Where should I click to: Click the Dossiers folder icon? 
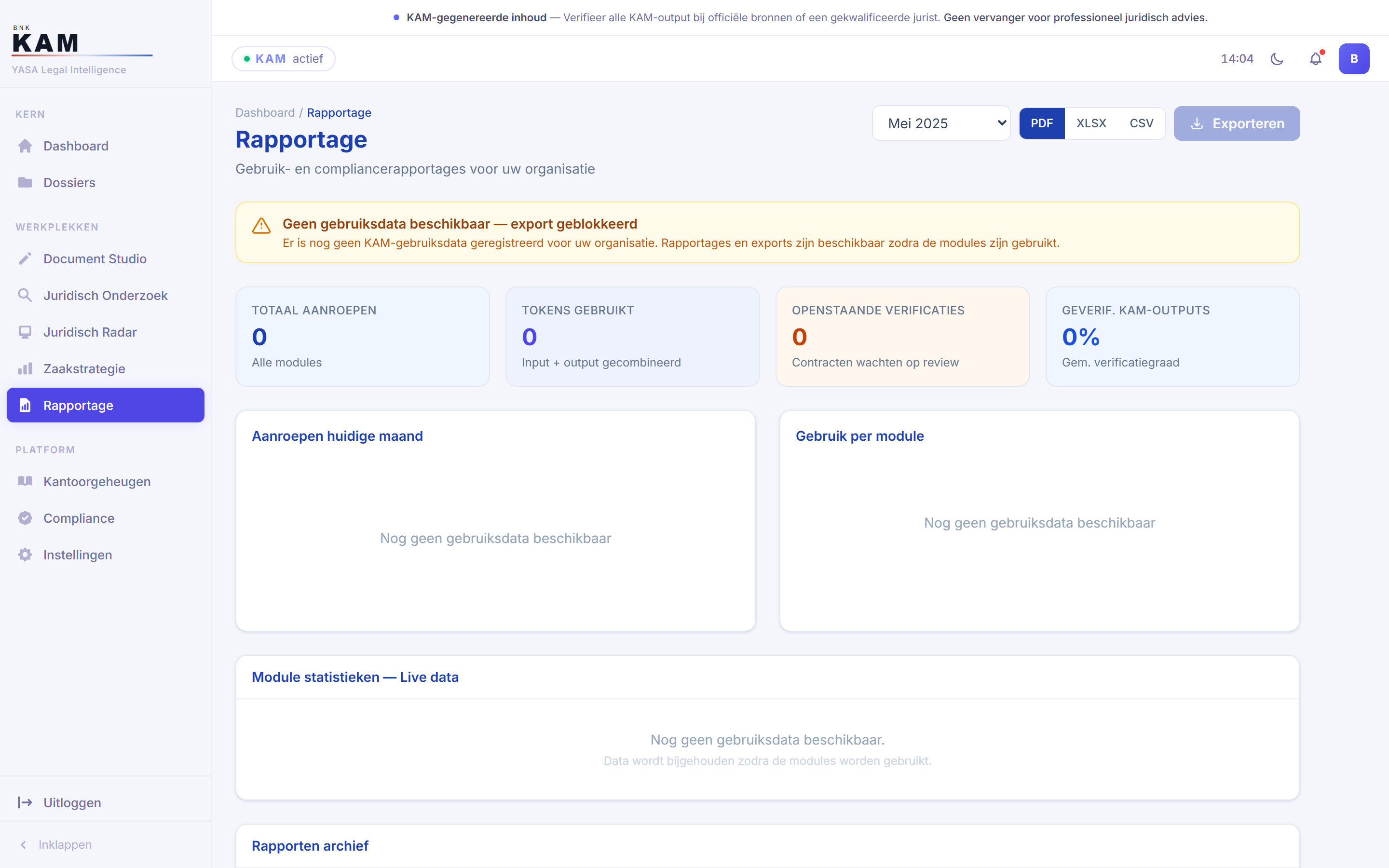point(25,183)
